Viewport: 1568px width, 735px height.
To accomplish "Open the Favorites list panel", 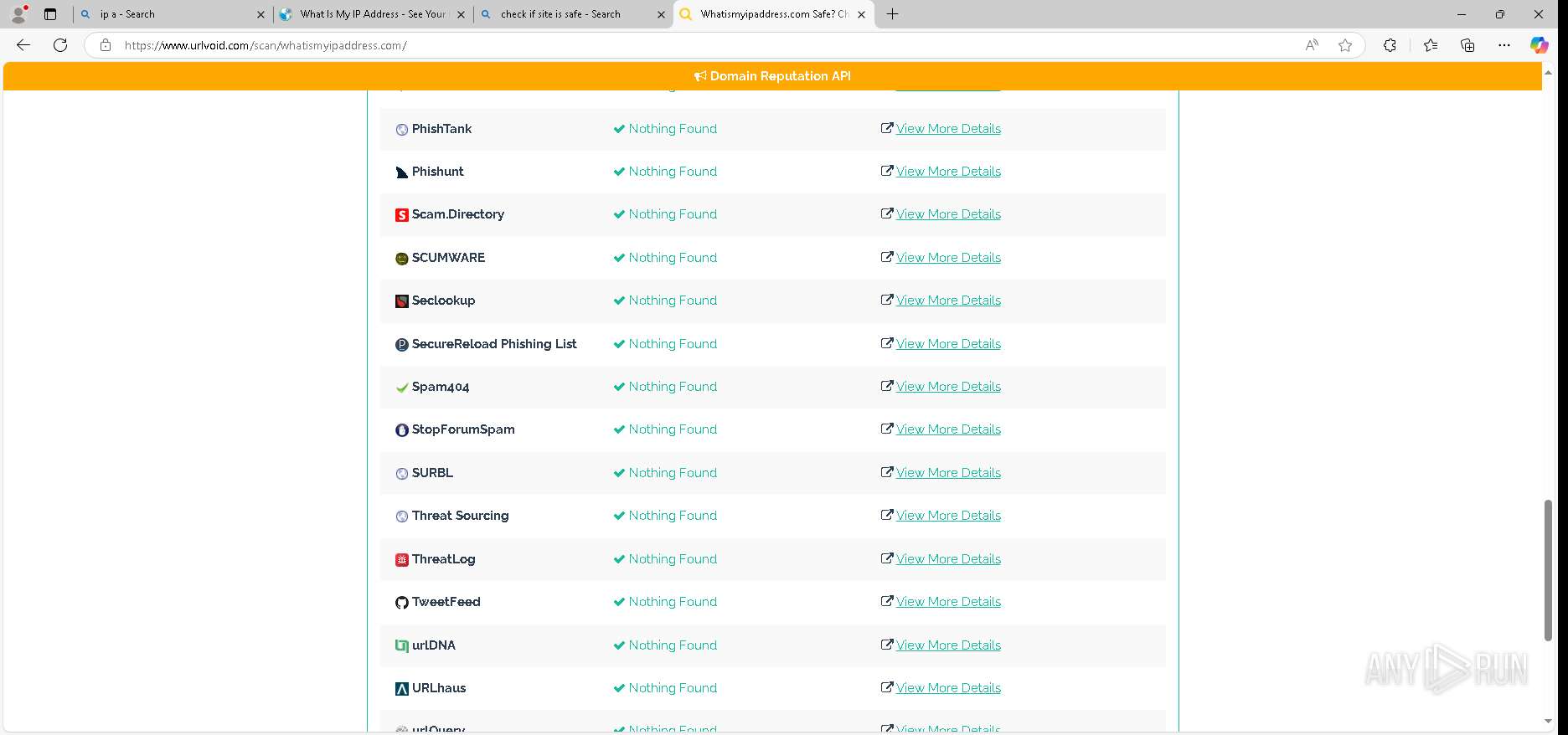I will [1431, 45].
